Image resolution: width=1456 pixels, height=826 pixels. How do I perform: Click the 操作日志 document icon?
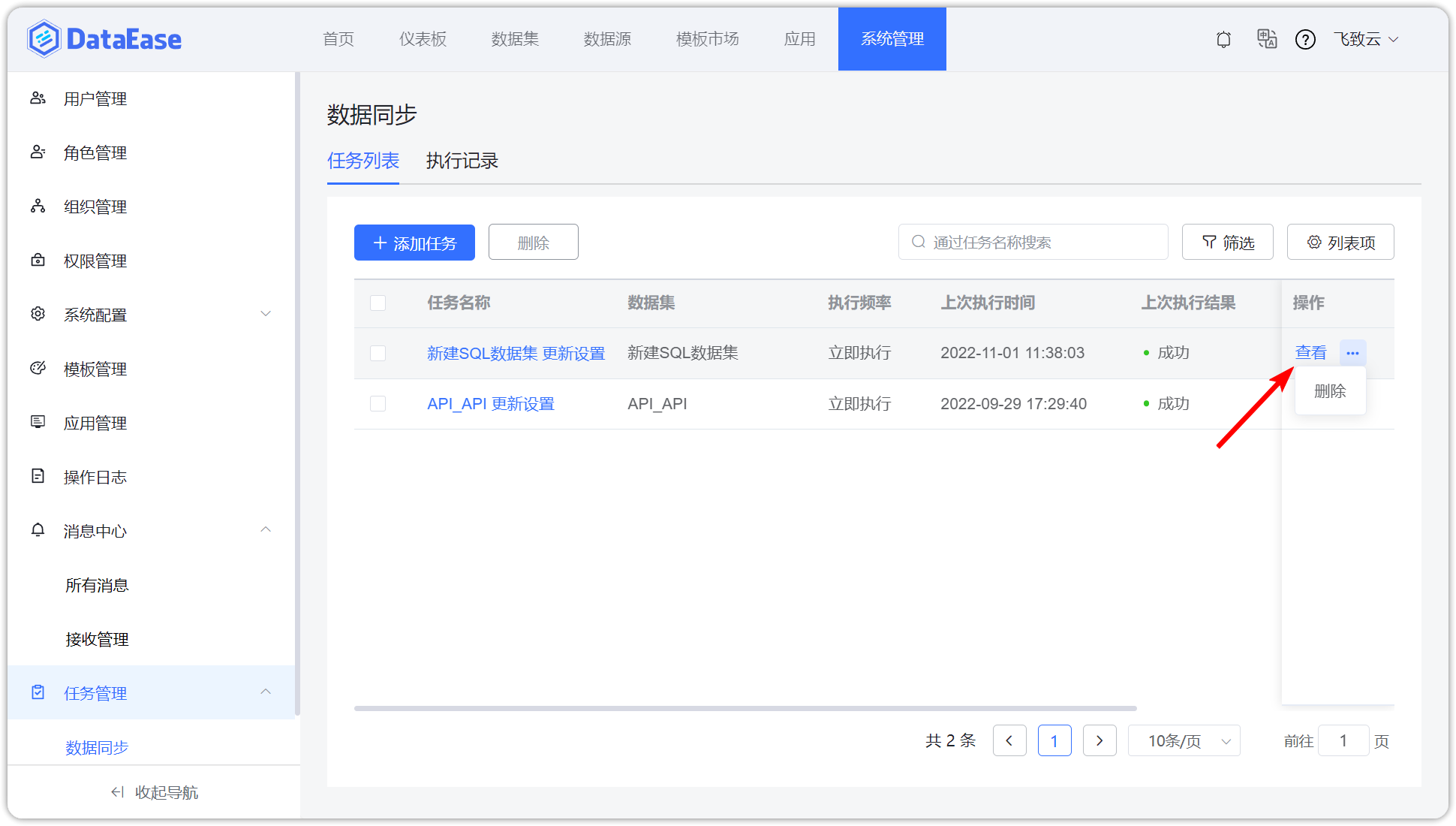[x=38, y=476]
